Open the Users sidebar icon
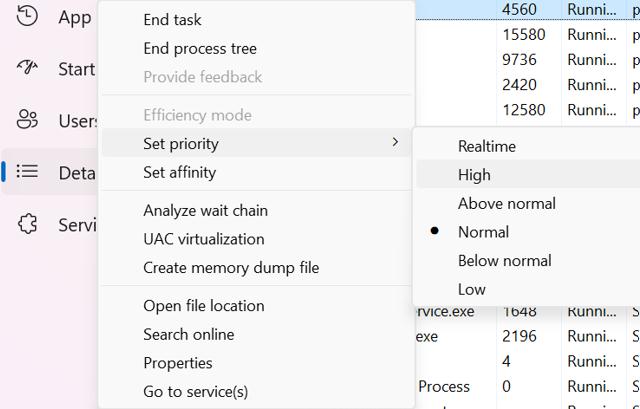640x409 pixels. pos(27,120)
